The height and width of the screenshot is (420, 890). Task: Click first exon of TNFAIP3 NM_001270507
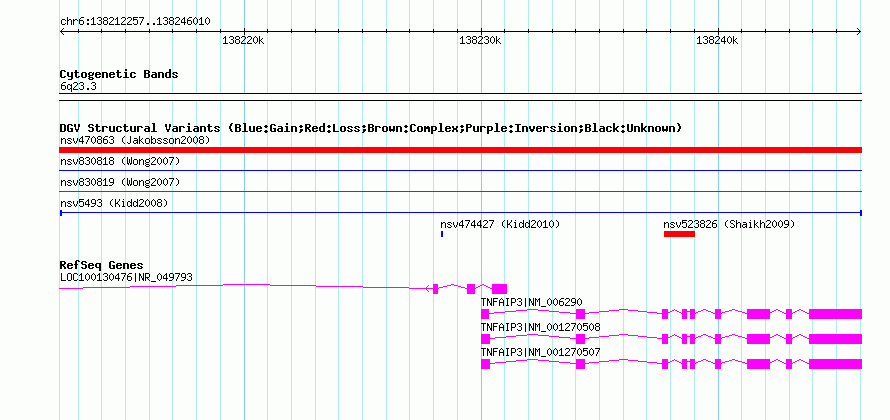tap(485, 364)
